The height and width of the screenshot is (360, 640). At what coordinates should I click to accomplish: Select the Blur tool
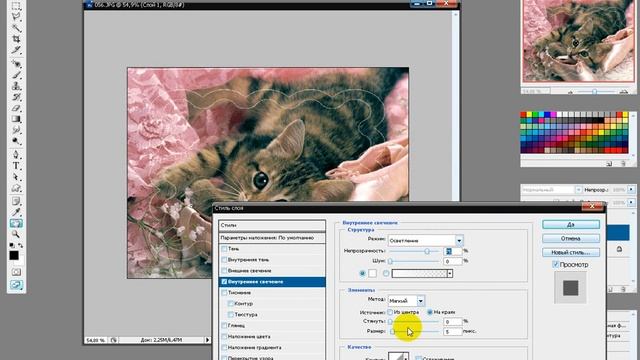pos(16,130)
